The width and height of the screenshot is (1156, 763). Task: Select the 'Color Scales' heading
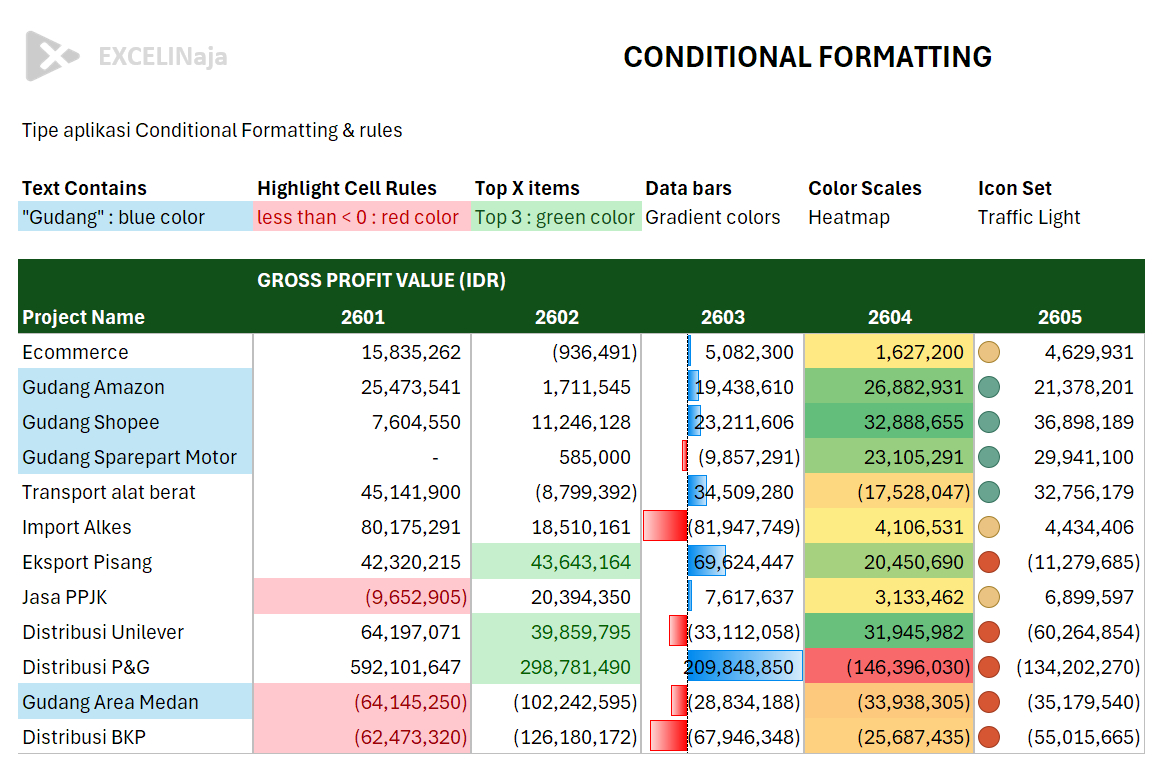click(x=865, y=188)
